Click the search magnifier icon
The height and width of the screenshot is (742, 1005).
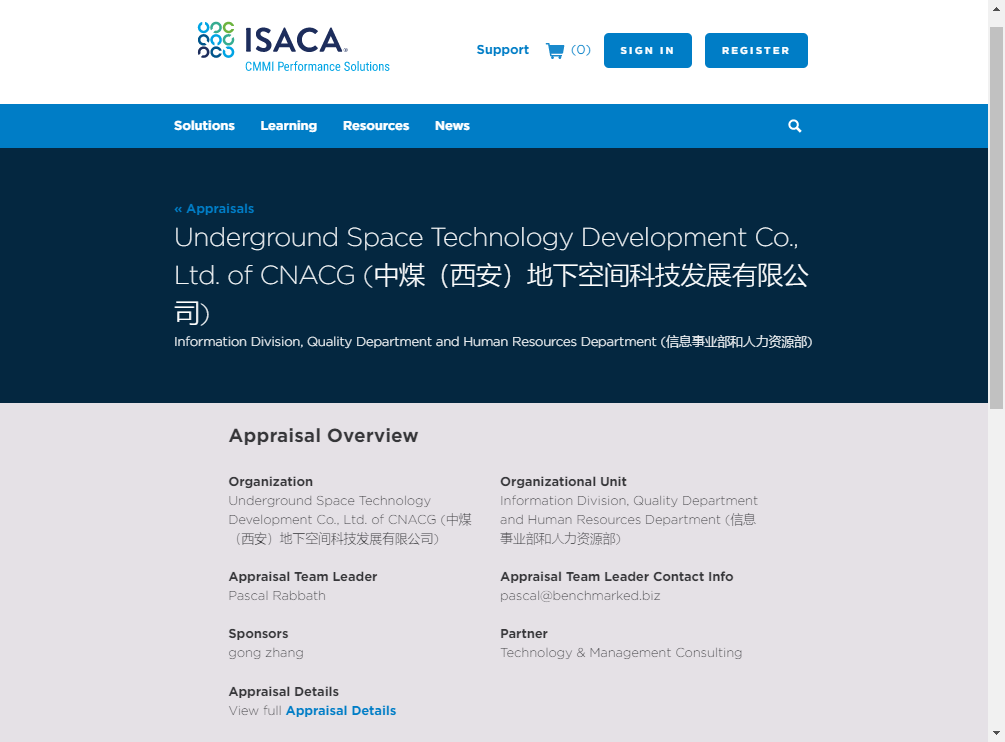pos(795,126)
